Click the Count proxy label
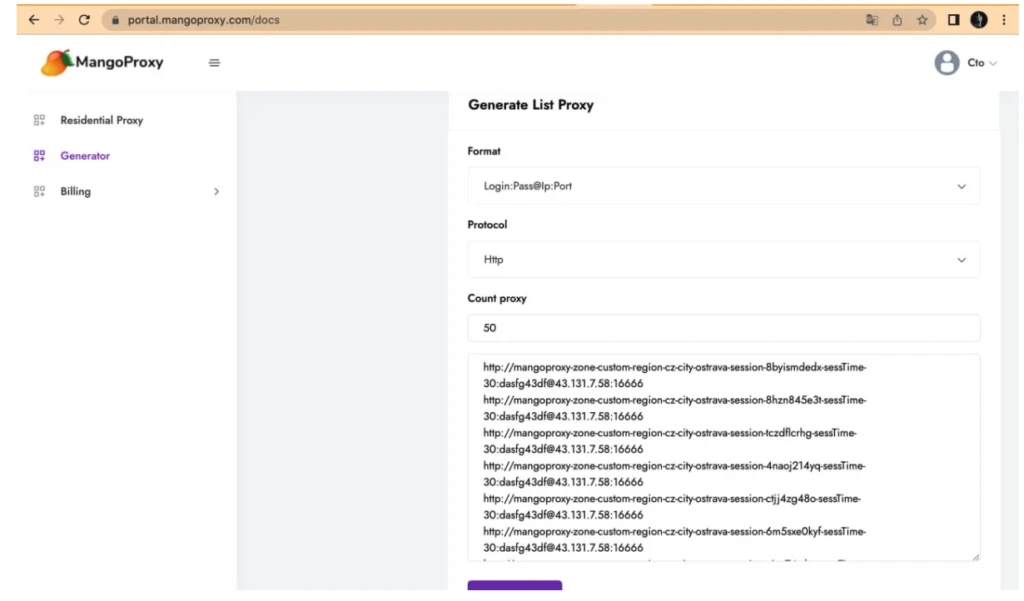The width and height of the screenshot is (1024, 601). (497, 298)
